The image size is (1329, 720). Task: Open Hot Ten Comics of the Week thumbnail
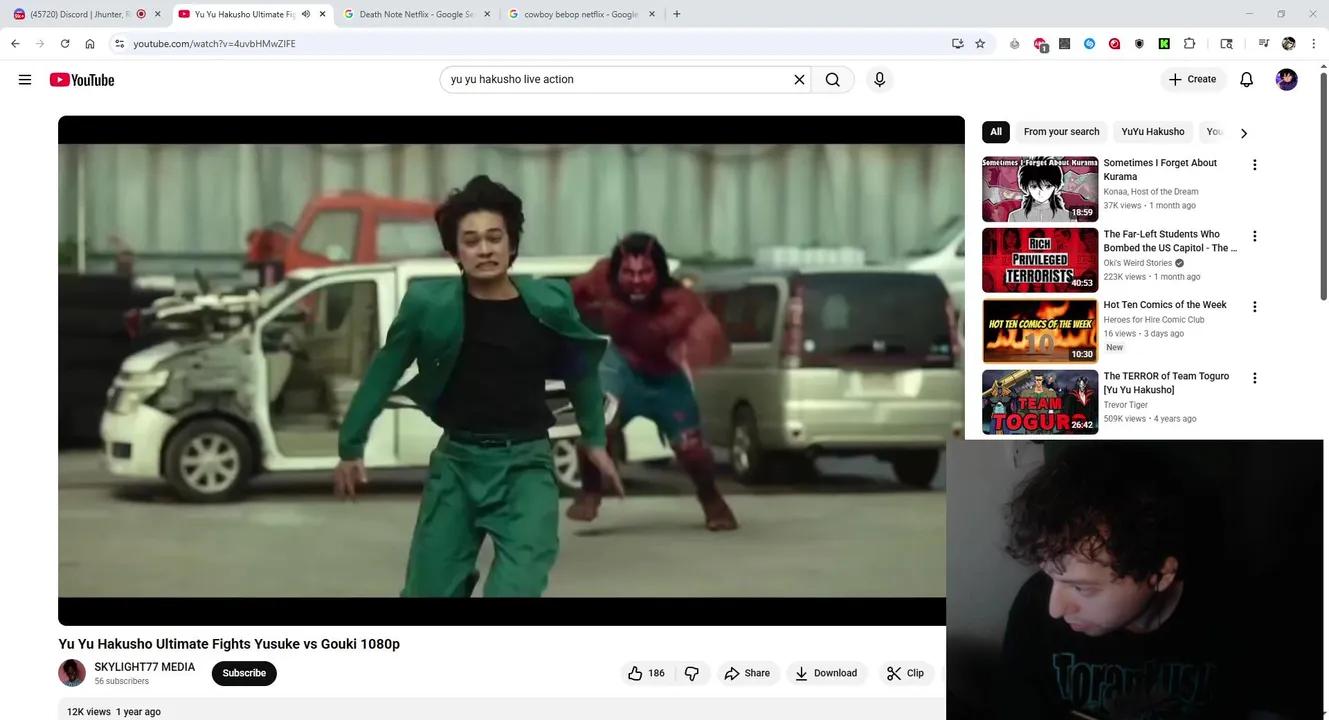pyautogui.click(x=1040, y=331)
